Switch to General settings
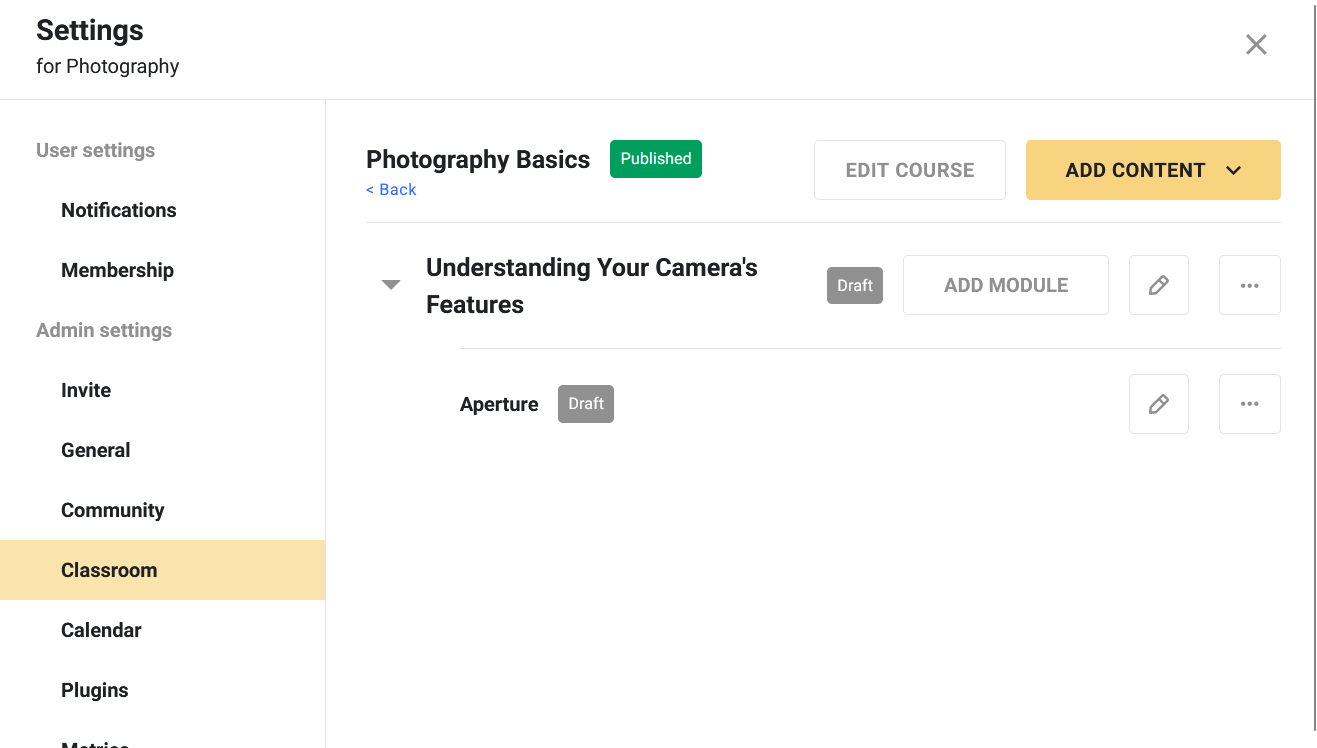Viewport: 1317px width, 748px height. click(x=96, y=450)
